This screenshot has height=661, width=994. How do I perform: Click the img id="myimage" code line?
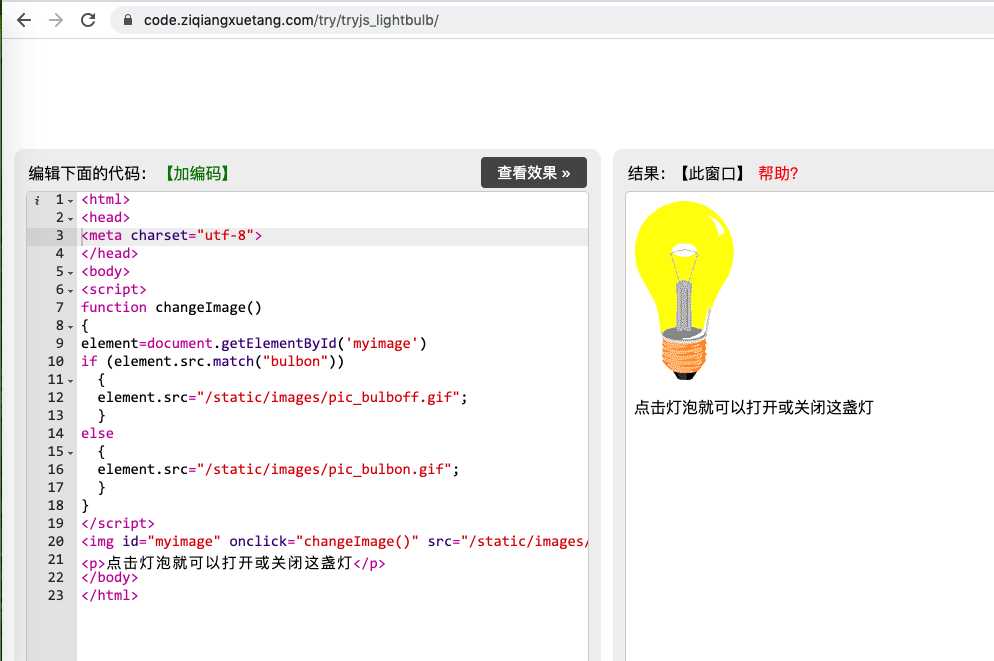[334, 541]
